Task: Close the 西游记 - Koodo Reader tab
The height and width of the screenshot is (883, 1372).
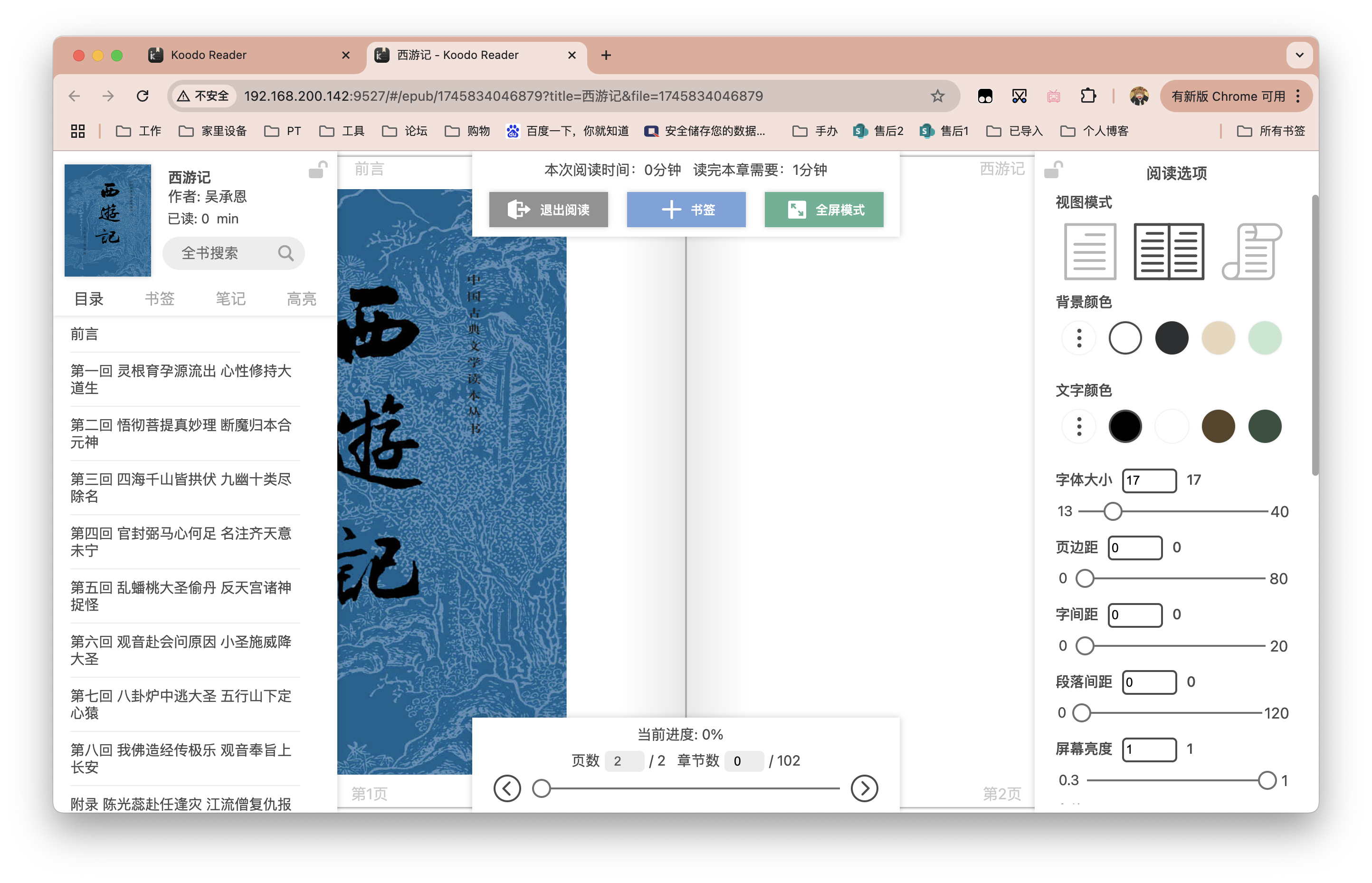Action: (x=572, y=55)
